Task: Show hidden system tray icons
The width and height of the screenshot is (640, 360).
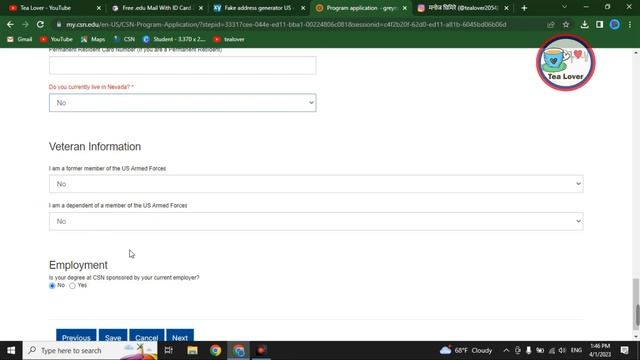Action: 506,350
